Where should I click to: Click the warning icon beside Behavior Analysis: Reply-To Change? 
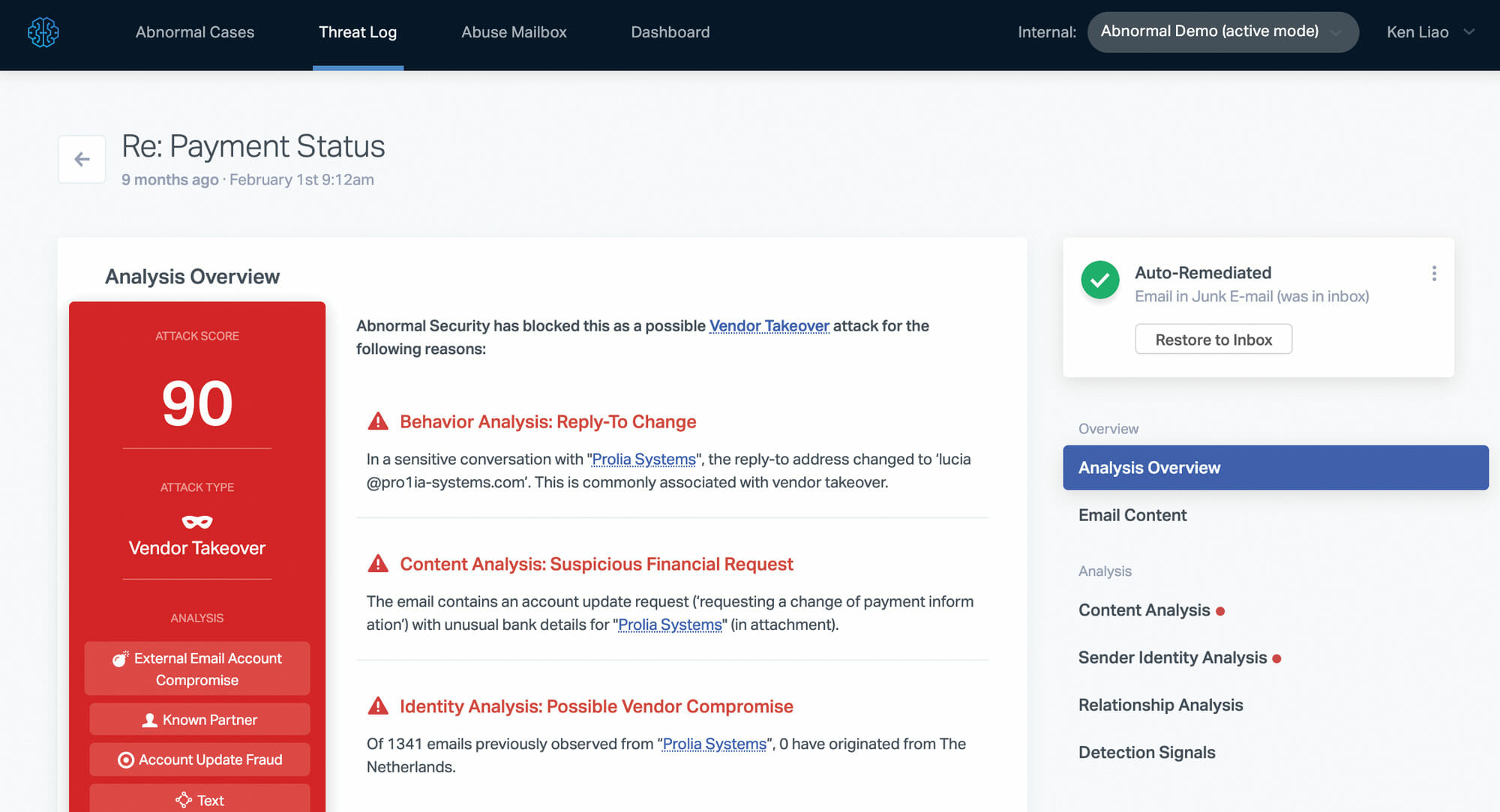[379, 421]
